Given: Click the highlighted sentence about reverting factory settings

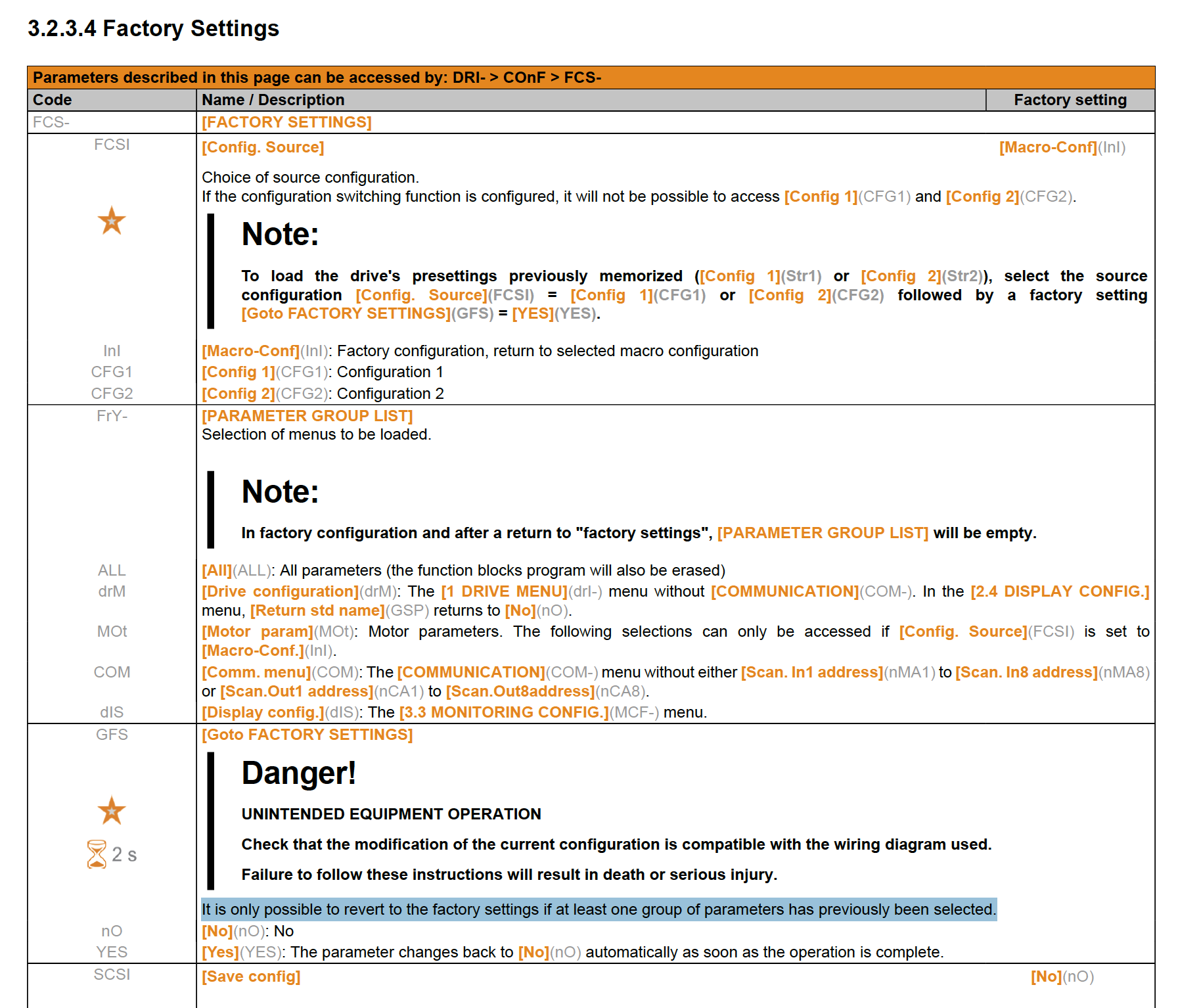Looking at the screenshot, I should coord(599,909).
